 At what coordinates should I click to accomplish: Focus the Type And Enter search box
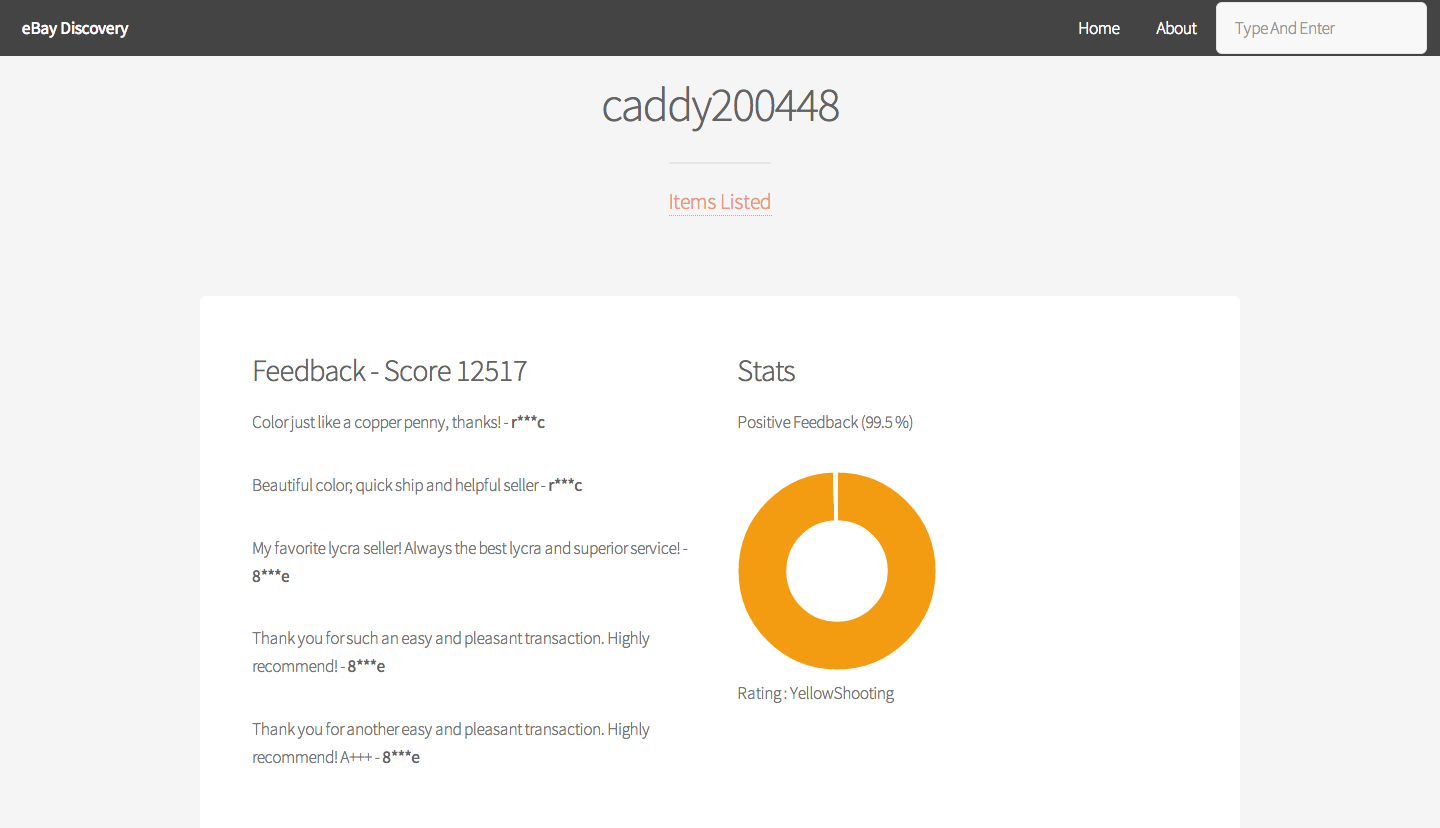point(1321,28)
